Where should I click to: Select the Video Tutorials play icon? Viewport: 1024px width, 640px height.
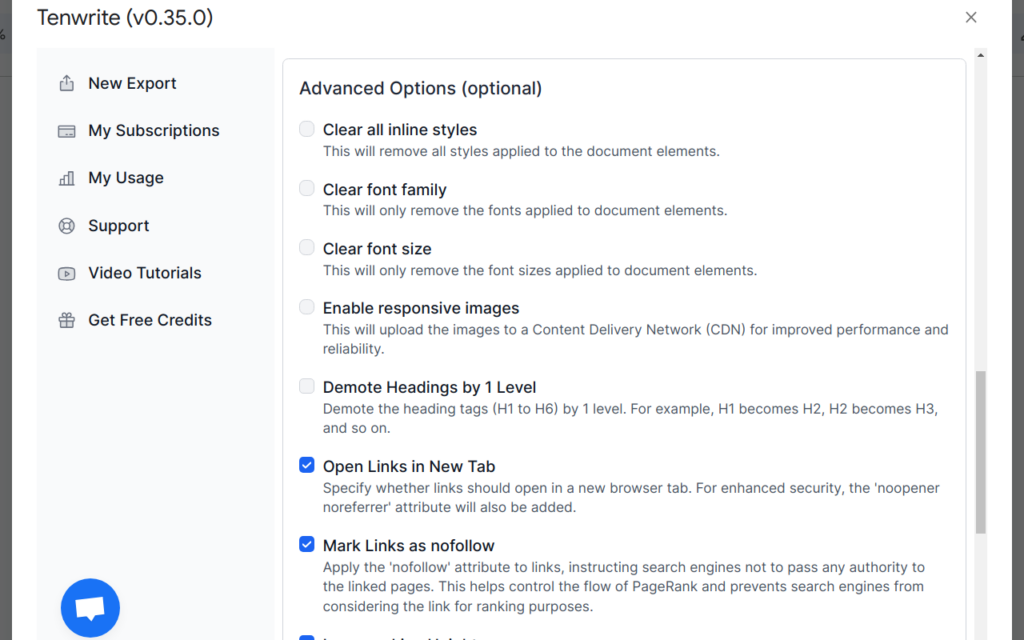coord(66,272)
